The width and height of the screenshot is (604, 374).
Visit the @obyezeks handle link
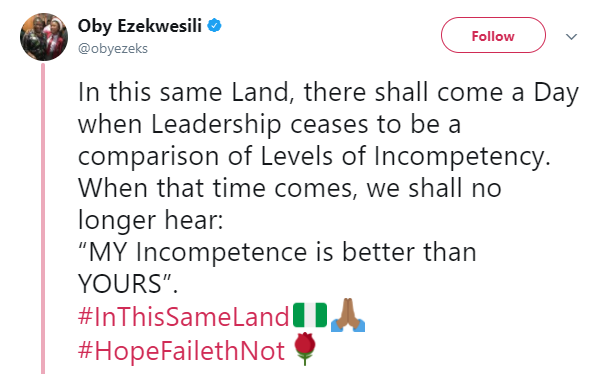pos(113,49)
